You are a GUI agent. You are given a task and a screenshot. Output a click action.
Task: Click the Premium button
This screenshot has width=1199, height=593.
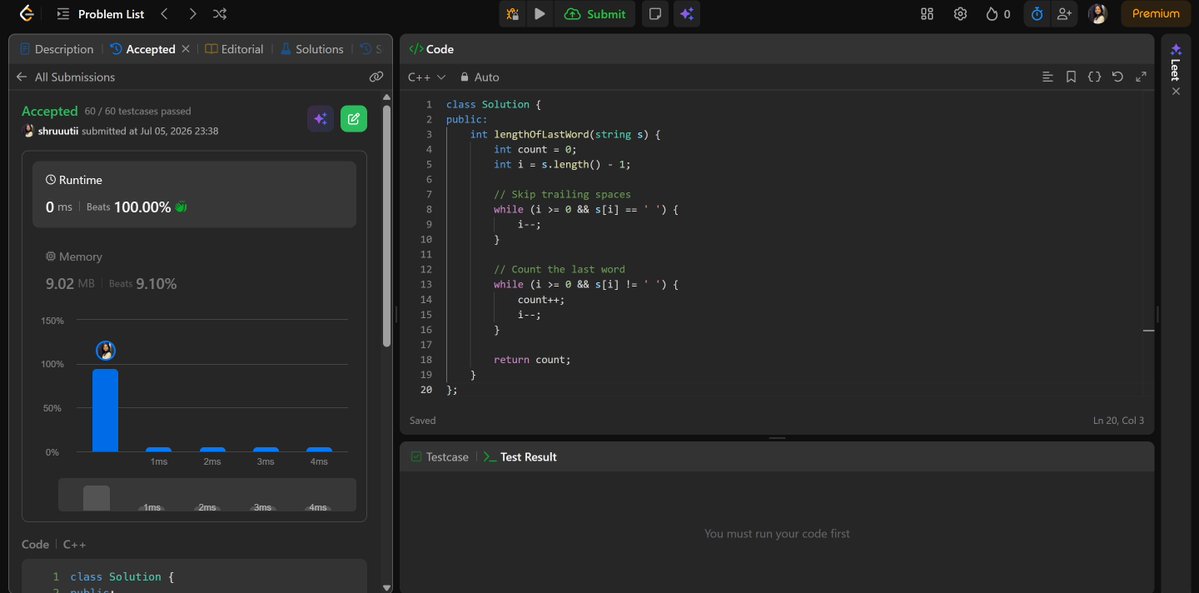[x=1155, y=14]
